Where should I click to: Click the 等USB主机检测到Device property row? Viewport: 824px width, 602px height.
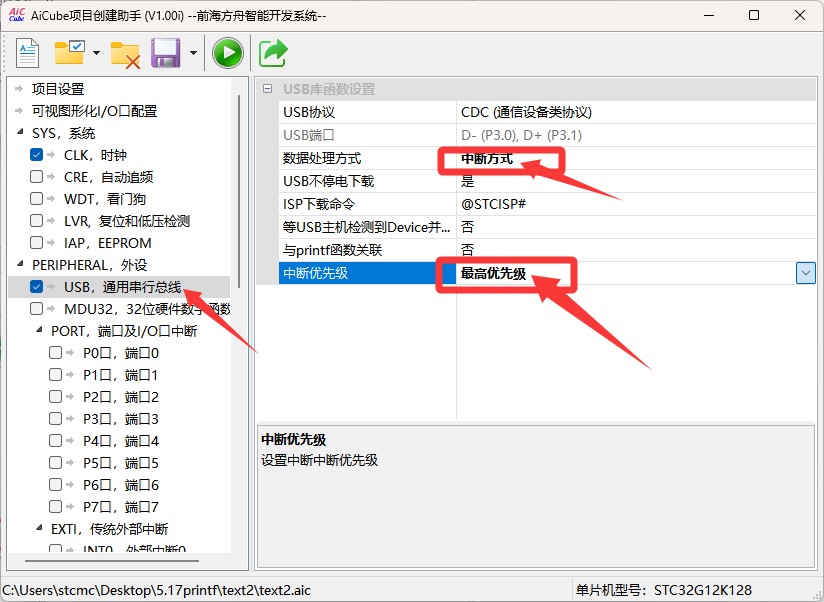tap(547, 227)
